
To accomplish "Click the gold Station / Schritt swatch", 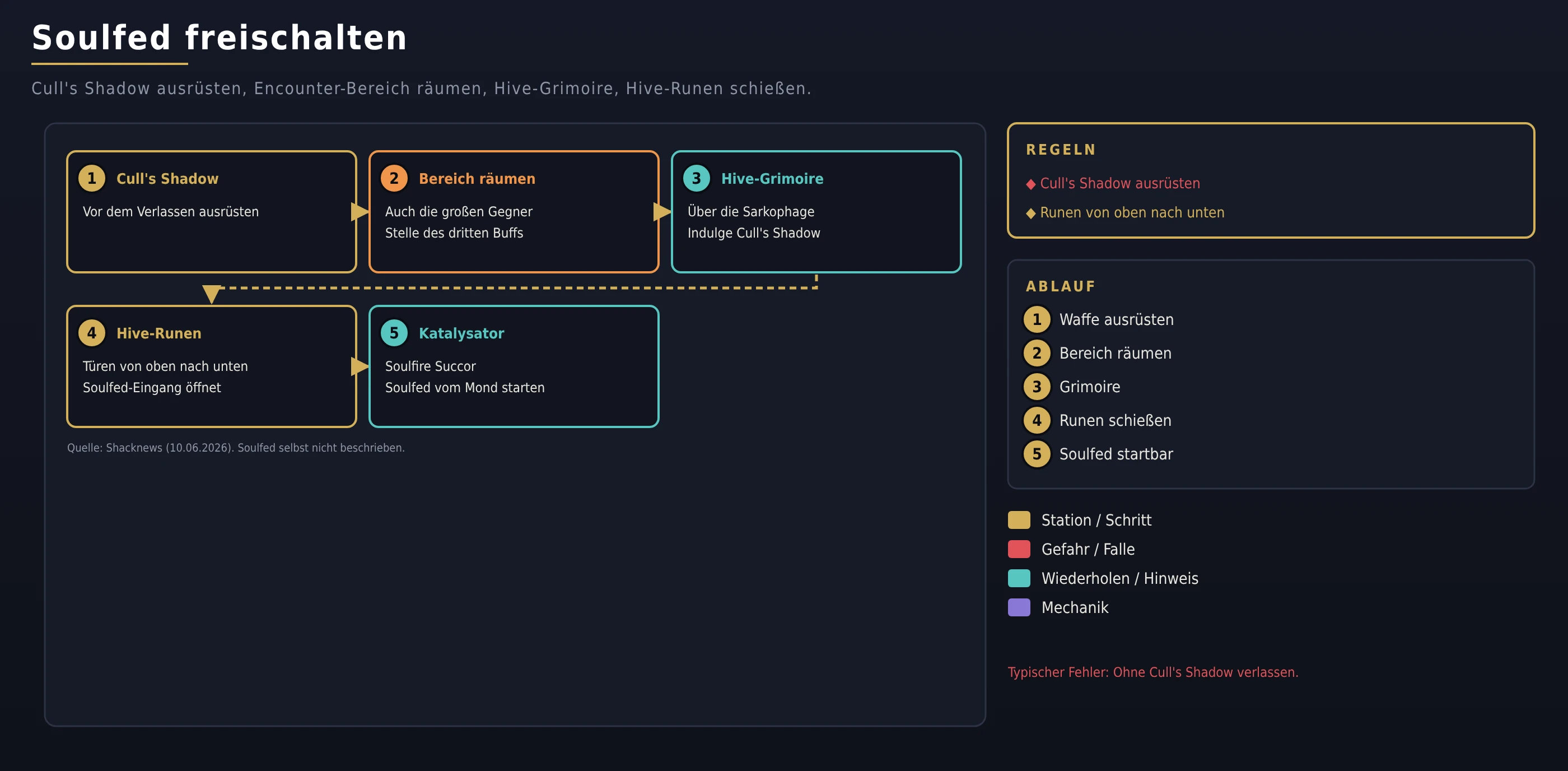I will (x=1019, y=520).
